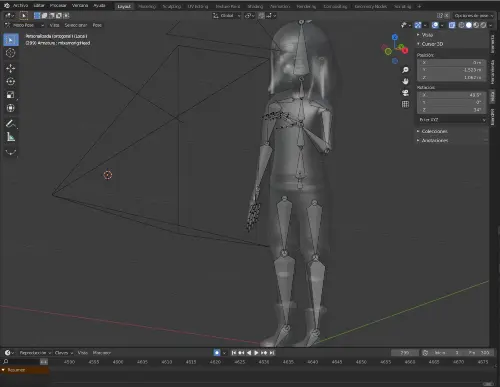
Task: Open the Euler XYZ rotation mode dropdown
Action: 452,120
